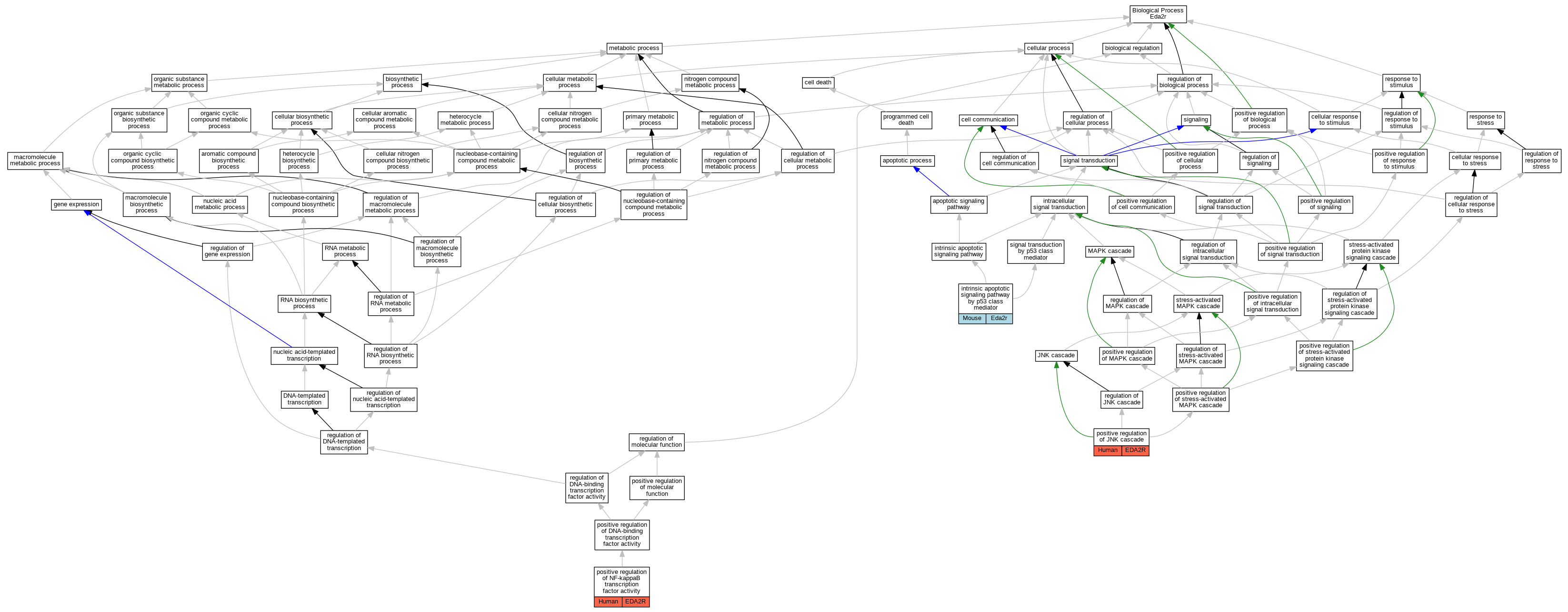
Task: Select "cellular nitrogen compound biosynthetic process" node
Action: [398, 161]
